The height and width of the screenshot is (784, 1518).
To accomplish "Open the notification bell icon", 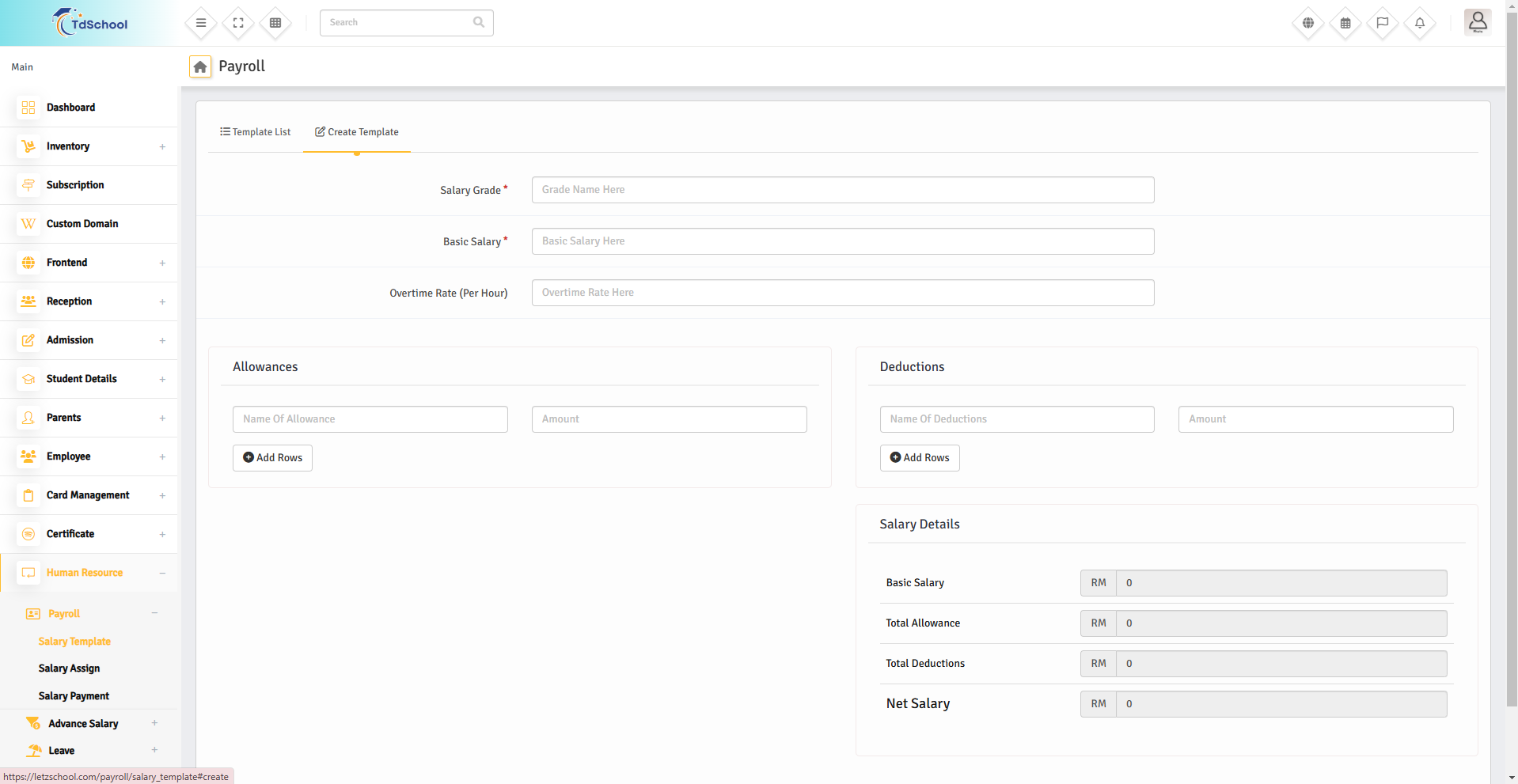I will pos(1420,23).
